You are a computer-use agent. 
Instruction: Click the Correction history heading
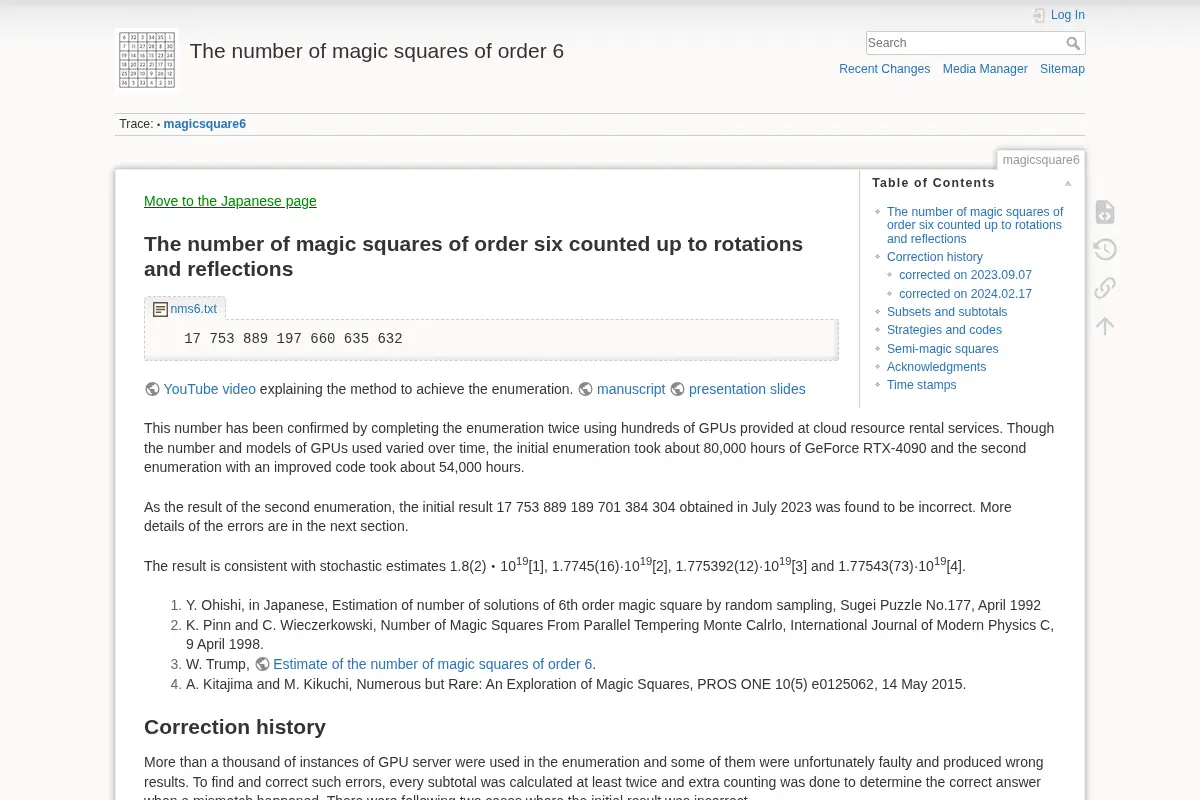click(x=235, y=727)
